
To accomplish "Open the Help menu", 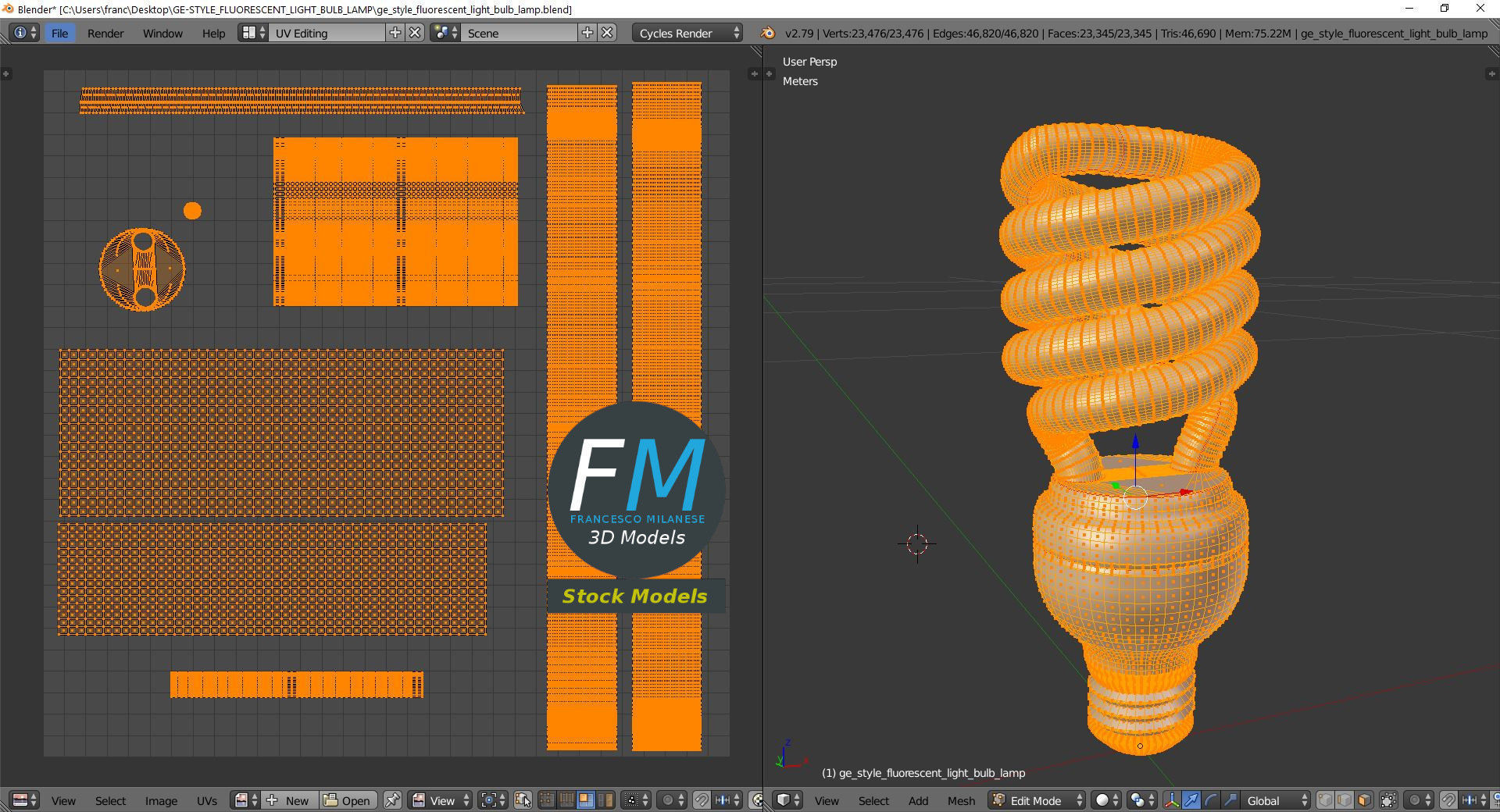I will tap(213, 33).
